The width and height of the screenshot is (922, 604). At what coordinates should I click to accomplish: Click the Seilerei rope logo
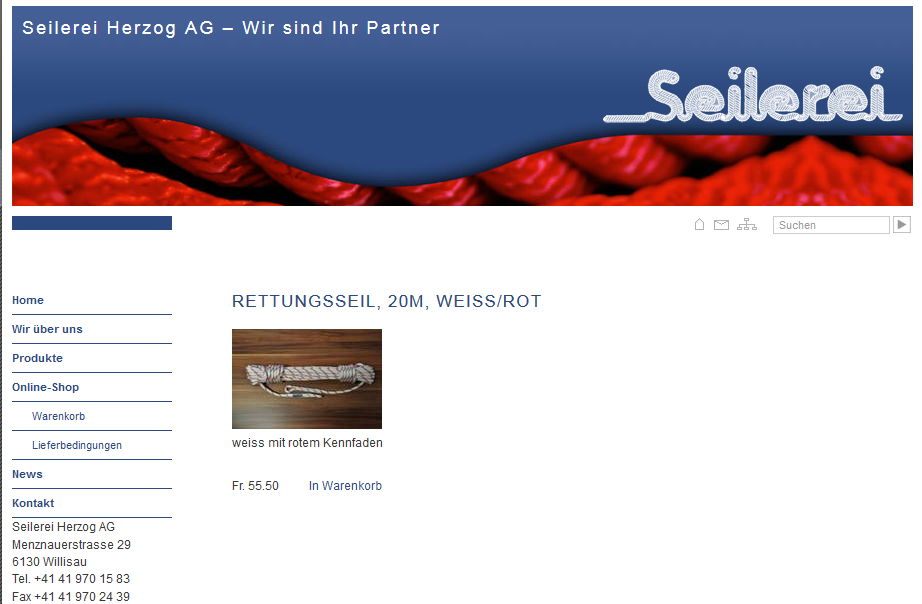click(753, 95)
